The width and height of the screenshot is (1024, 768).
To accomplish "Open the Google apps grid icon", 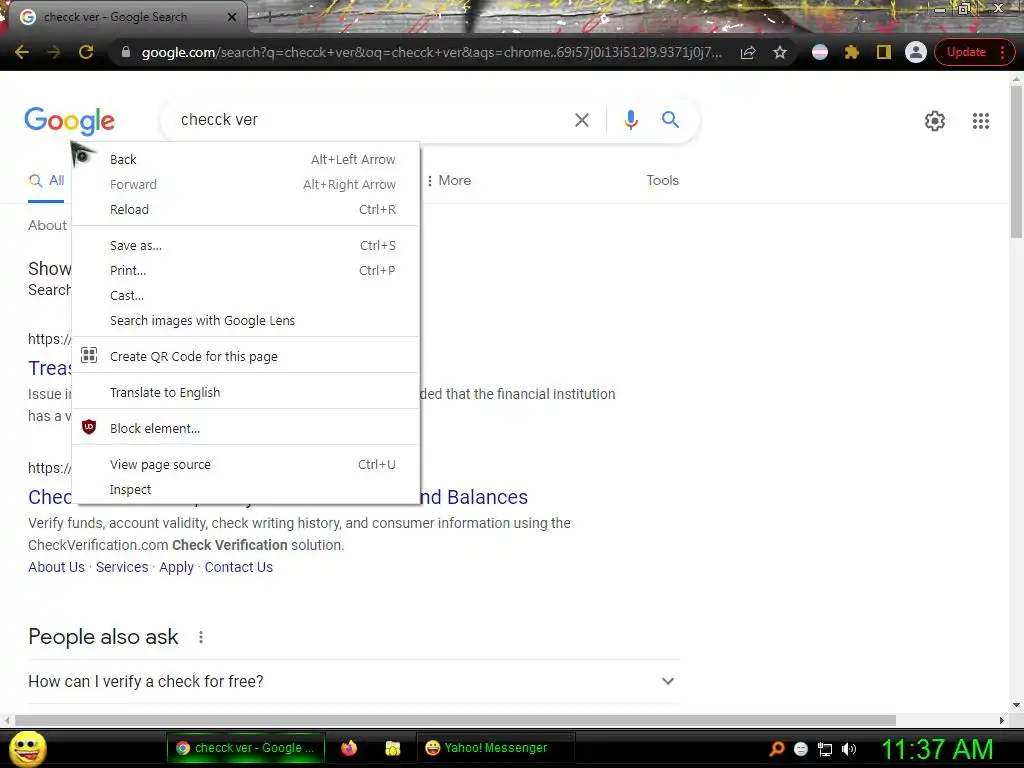I will (980, 121).
